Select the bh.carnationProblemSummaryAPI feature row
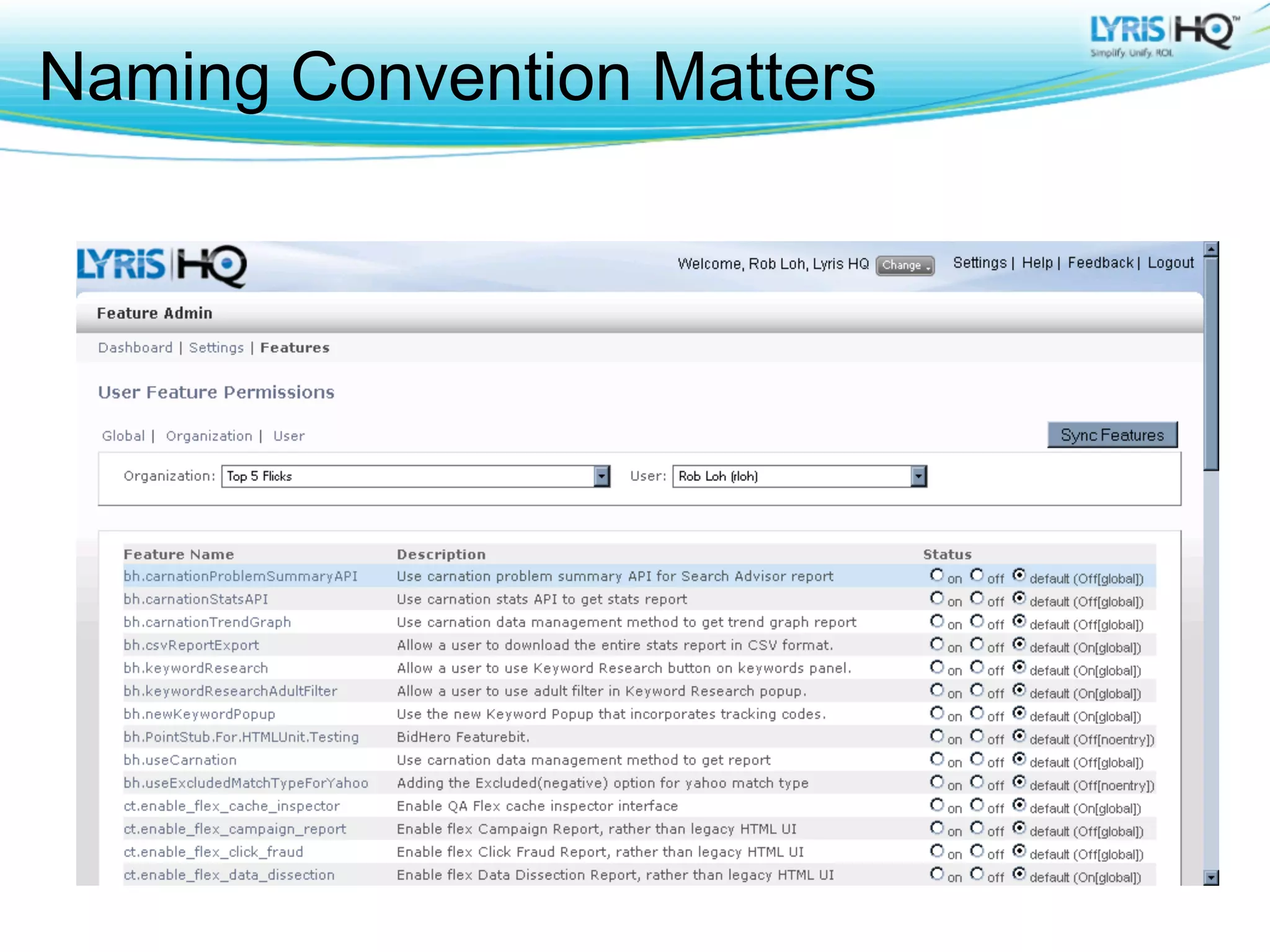Screen dimensions: 1270x952 click(x=241, y=576)
